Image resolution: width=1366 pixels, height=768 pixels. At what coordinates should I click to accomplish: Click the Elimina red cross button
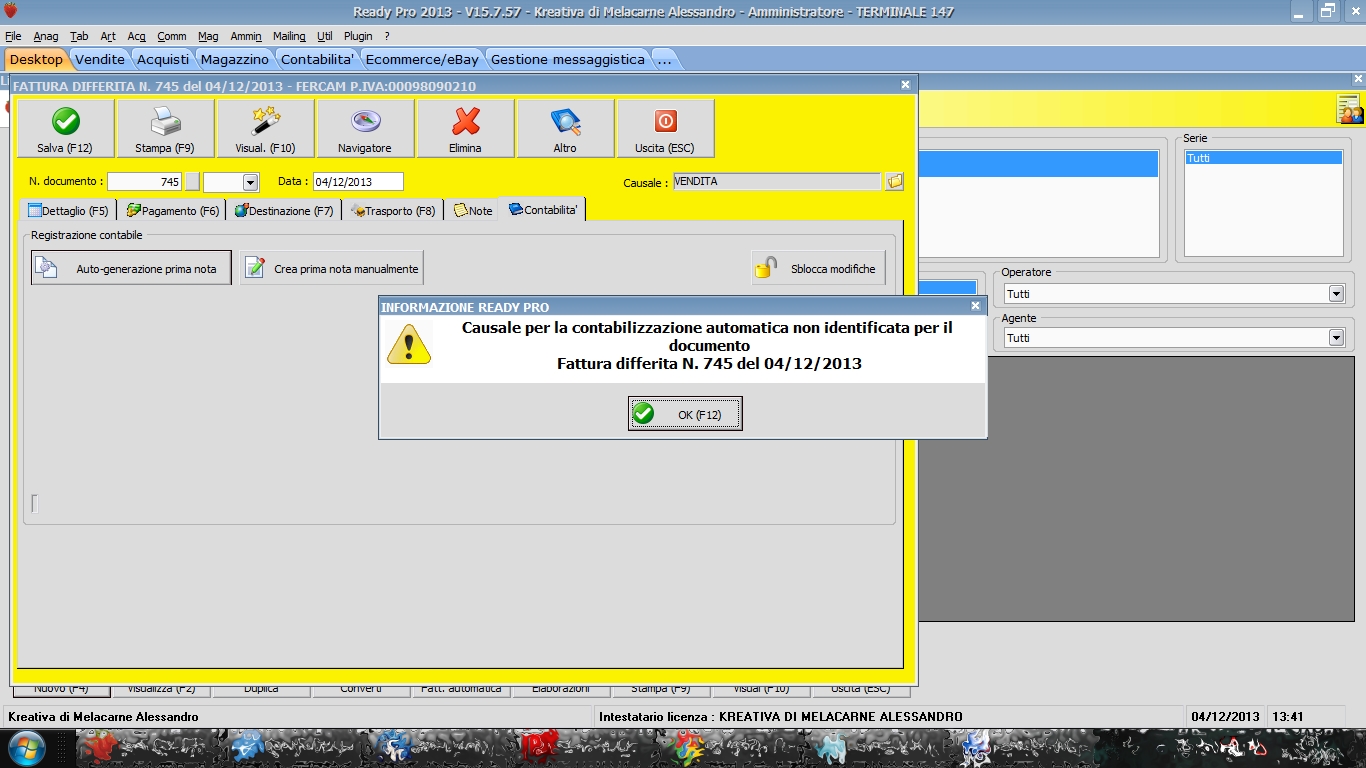(x=465, y=128)
